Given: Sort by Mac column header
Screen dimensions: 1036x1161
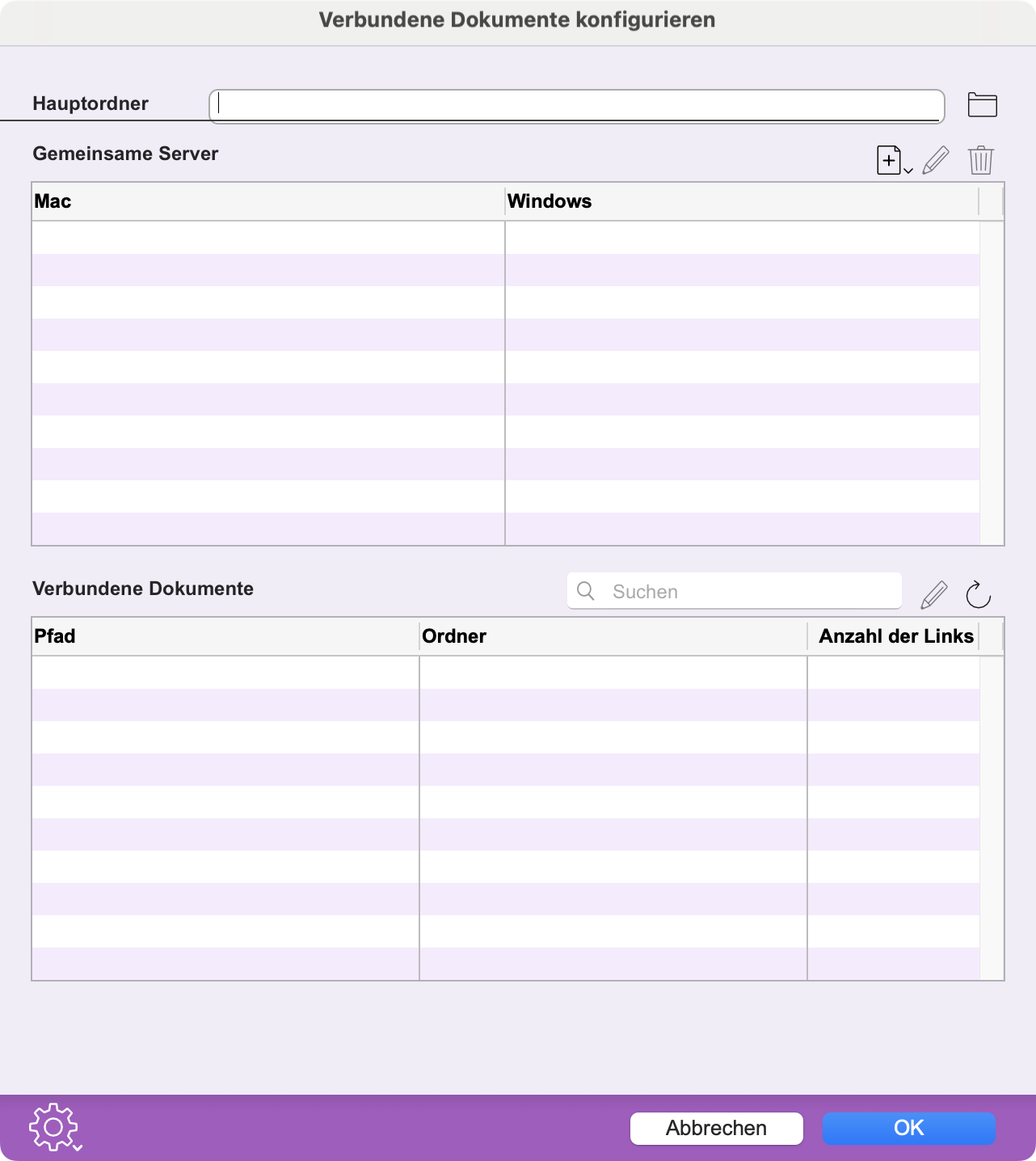Looking at the screenshot, I should coord(268,201).
